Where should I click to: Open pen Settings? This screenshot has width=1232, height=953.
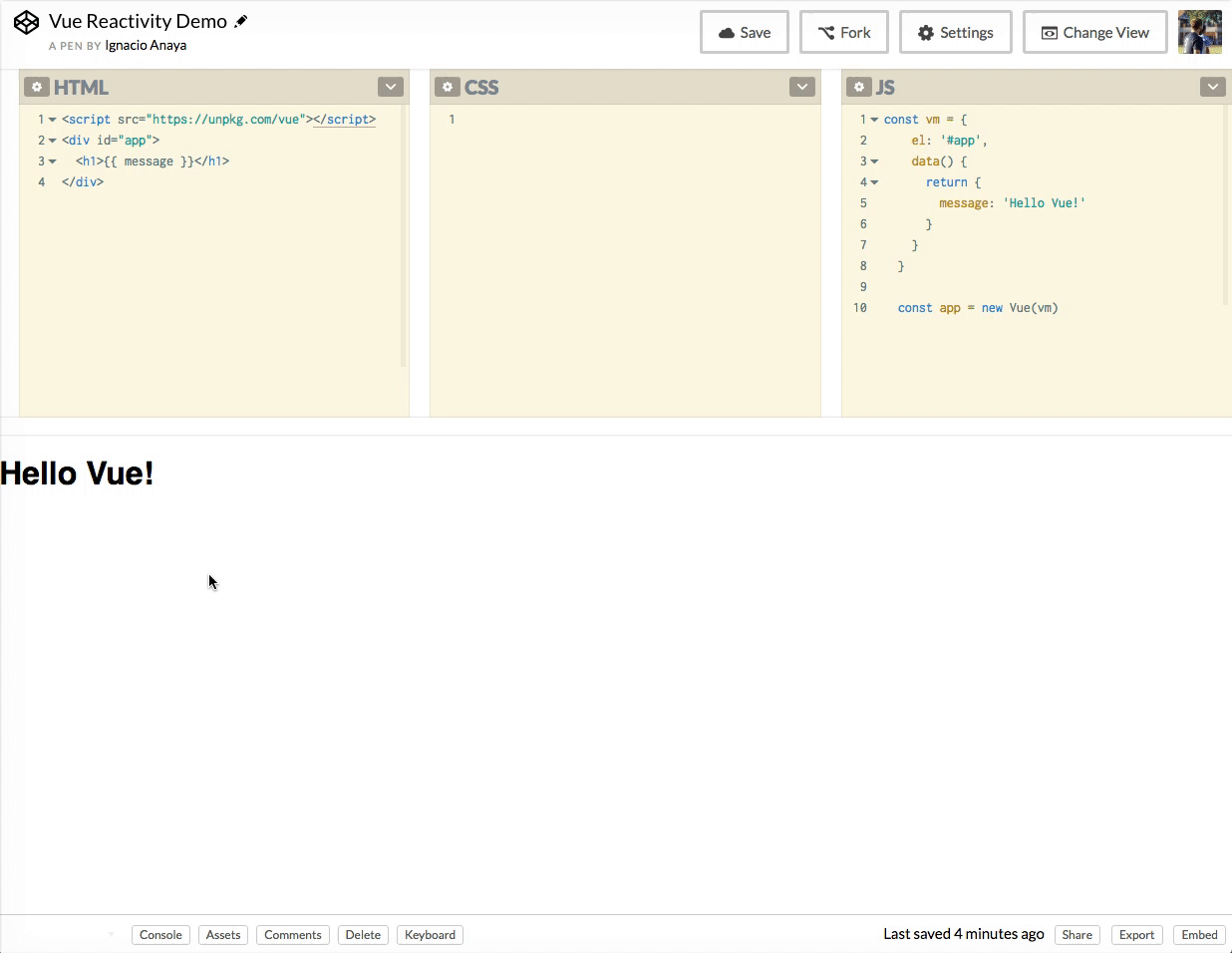point(956,32)
